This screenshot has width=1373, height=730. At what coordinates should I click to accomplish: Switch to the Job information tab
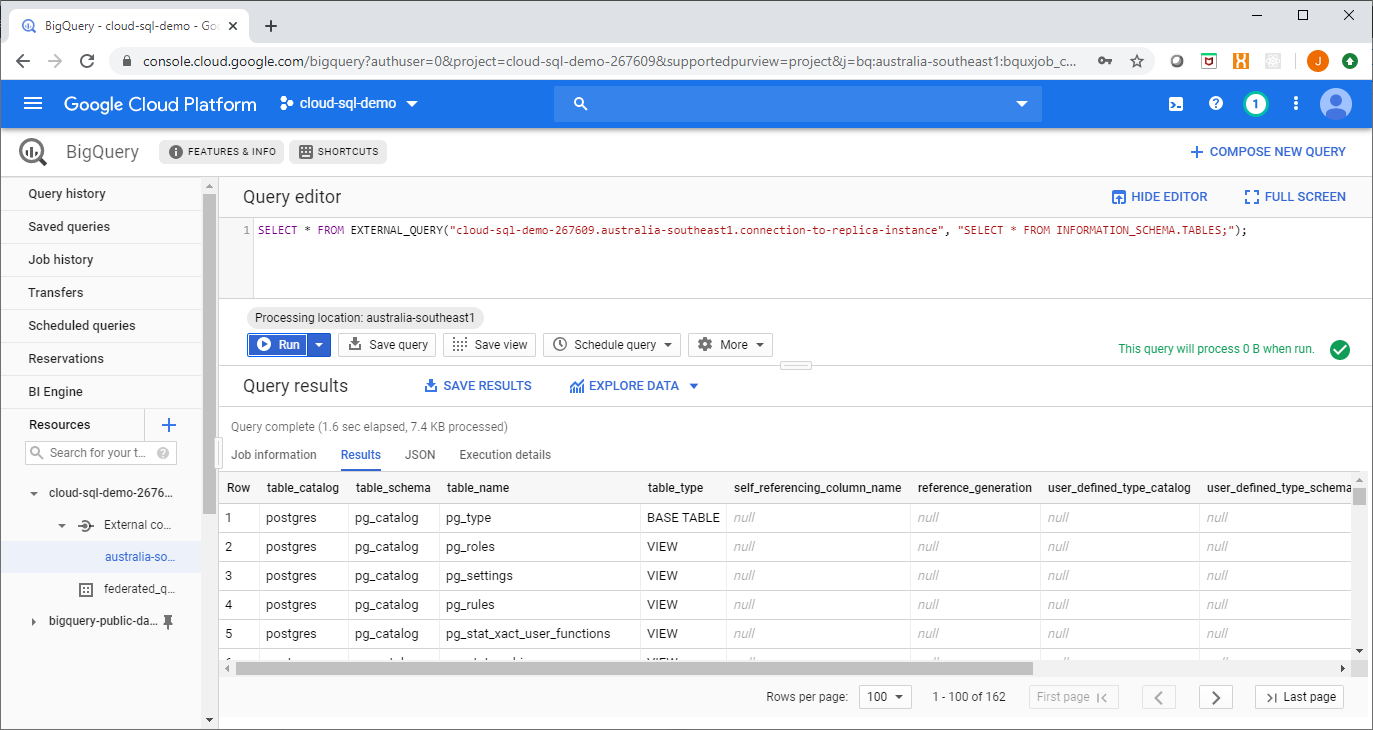coord(274,454)
